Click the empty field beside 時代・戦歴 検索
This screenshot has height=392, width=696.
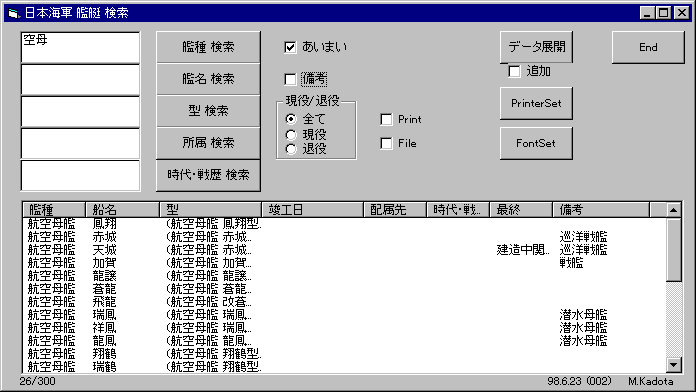(x=80, y=176)
